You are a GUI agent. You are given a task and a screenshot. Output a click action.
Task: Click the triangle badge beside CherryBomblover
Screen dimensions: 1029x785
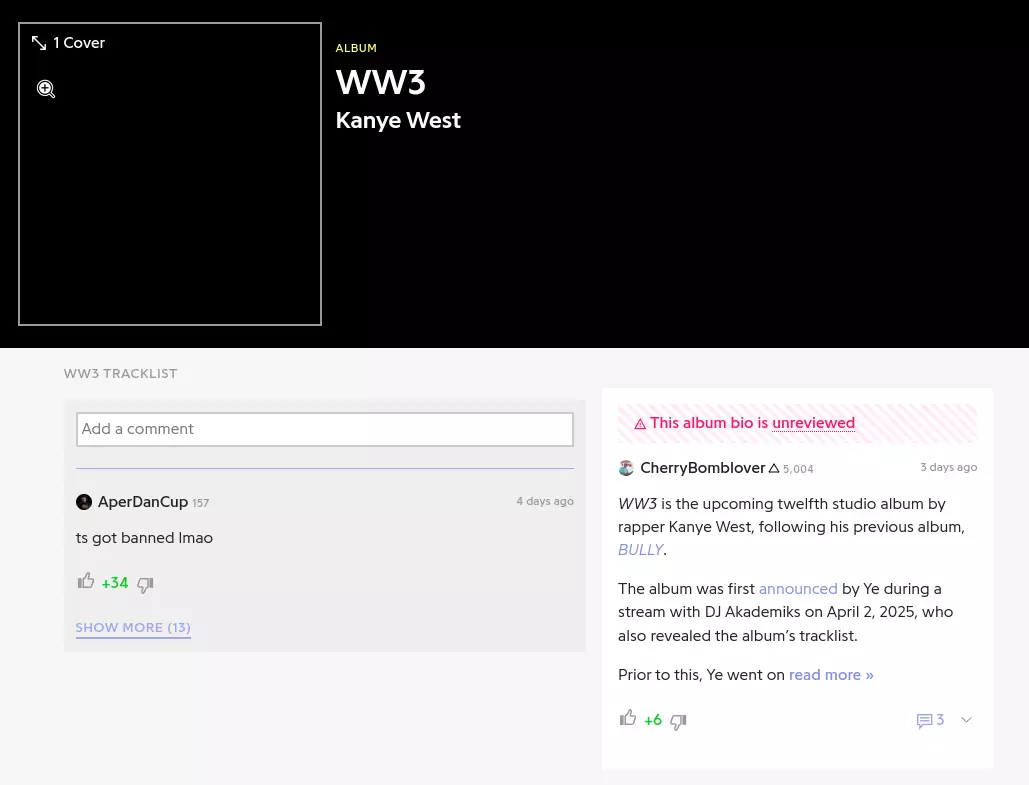774,469
